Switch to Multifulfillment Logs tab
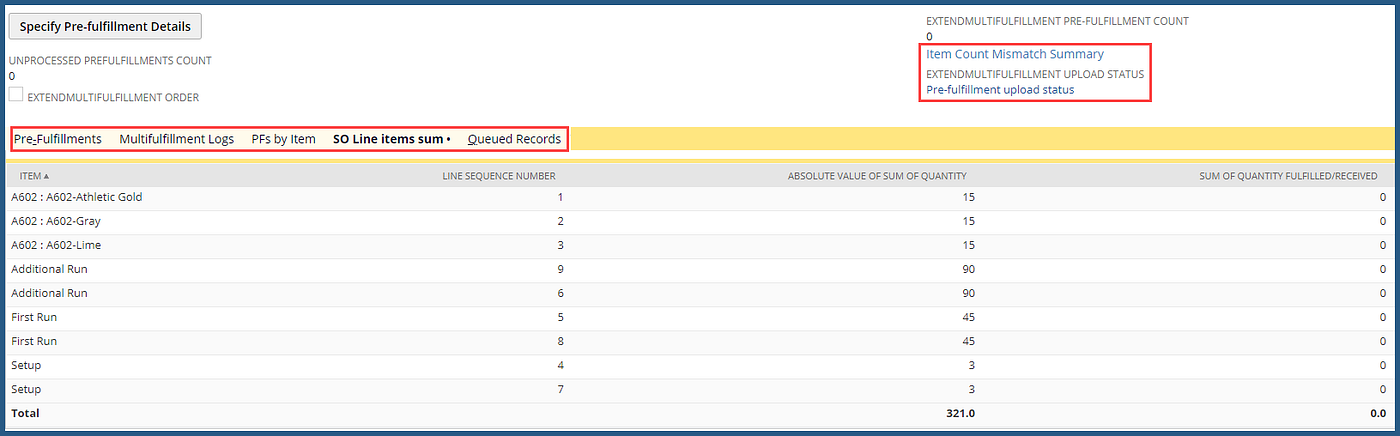Screen dimensions: 1400x436 coord(177,139)
